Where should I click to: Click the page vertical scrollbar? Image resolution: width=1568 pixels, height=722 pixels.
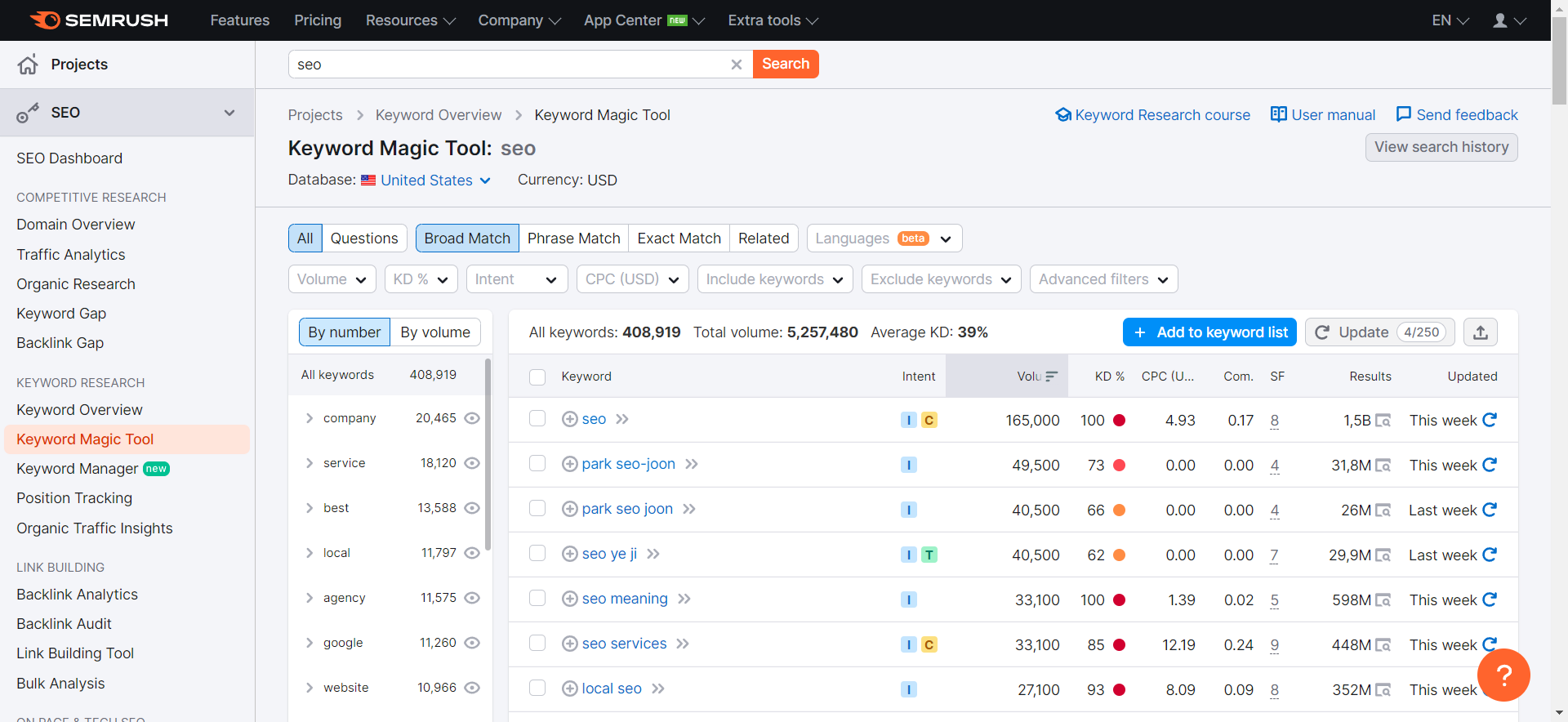coord(1559,59)
